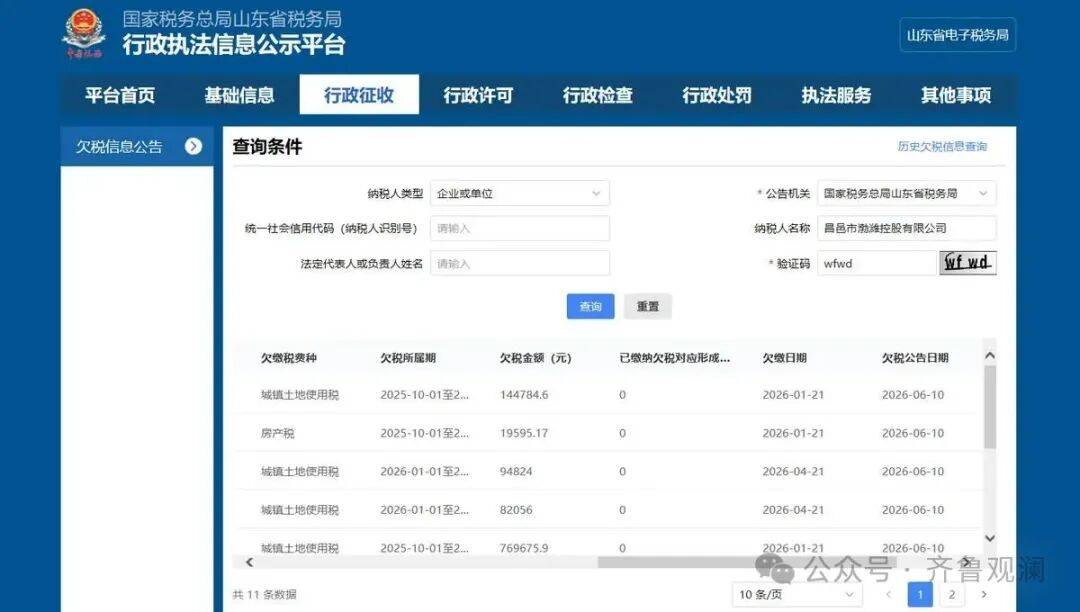Viewport: 1080px width, 612px height.
Task: Select amount cell 769675.9
Action: pos(523,549)
